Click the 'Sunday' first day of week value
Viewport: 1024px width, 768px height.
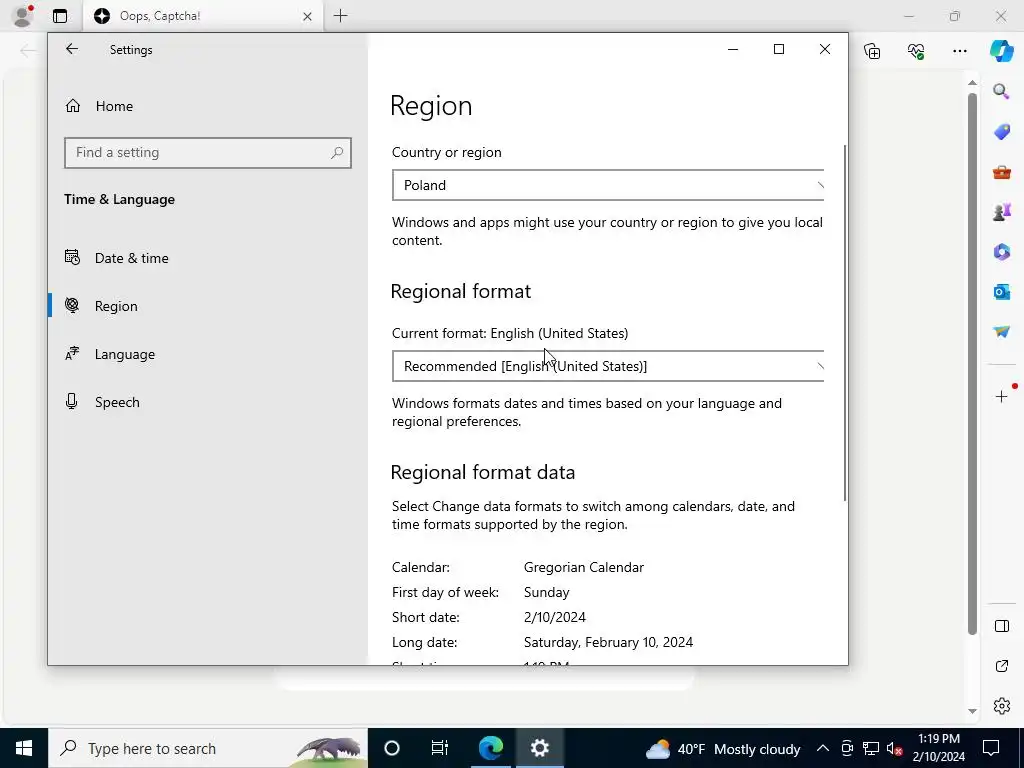coord(547,592)
